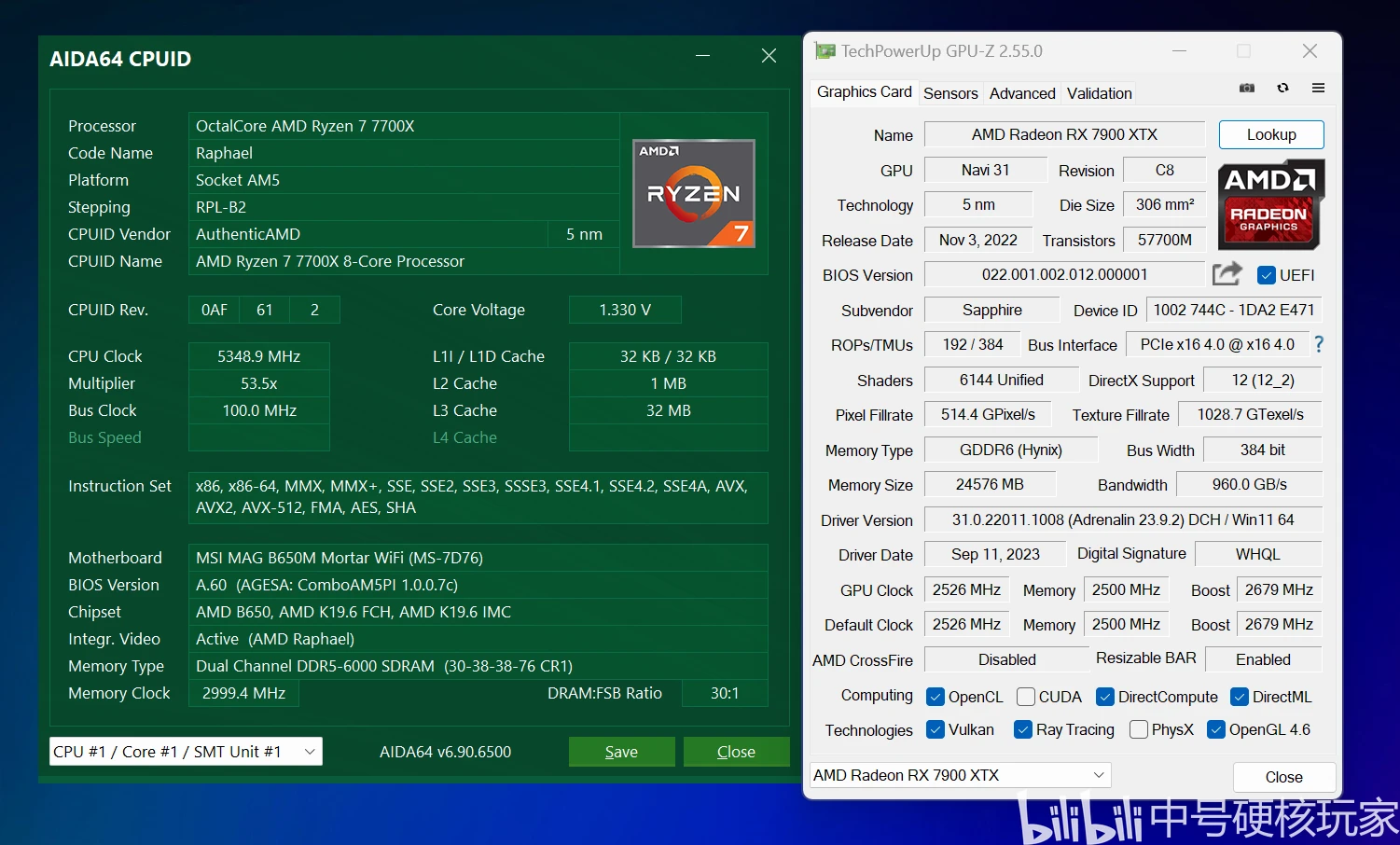Click the CPU Clock value 5348.9 MHz
Image resolution: width=1400 pixels, height=845 pixels.
pos(259,356)
